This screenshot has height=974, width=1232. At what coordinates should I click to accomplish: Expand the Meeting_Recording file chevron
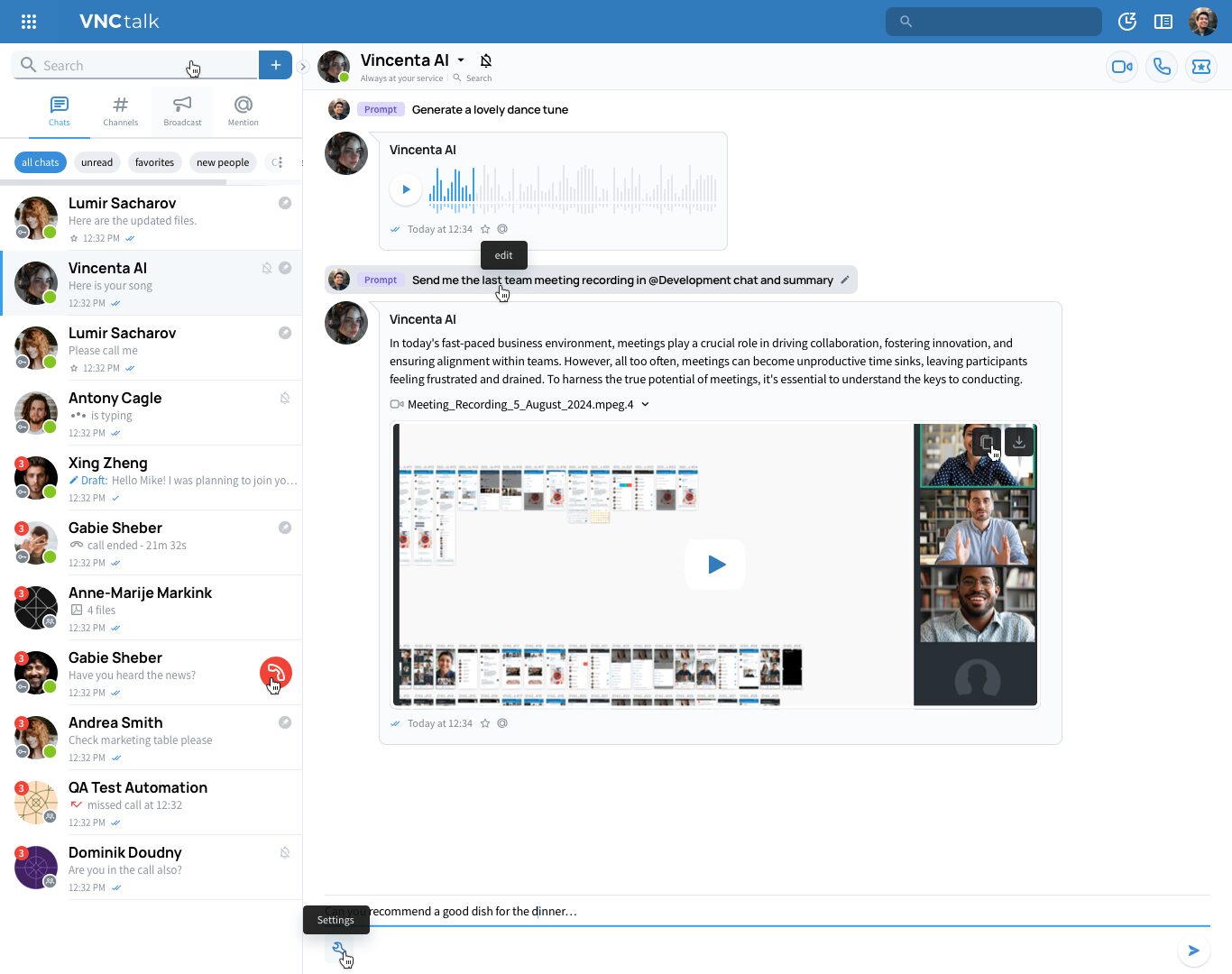pyautogui.click(x=645, y=404)
